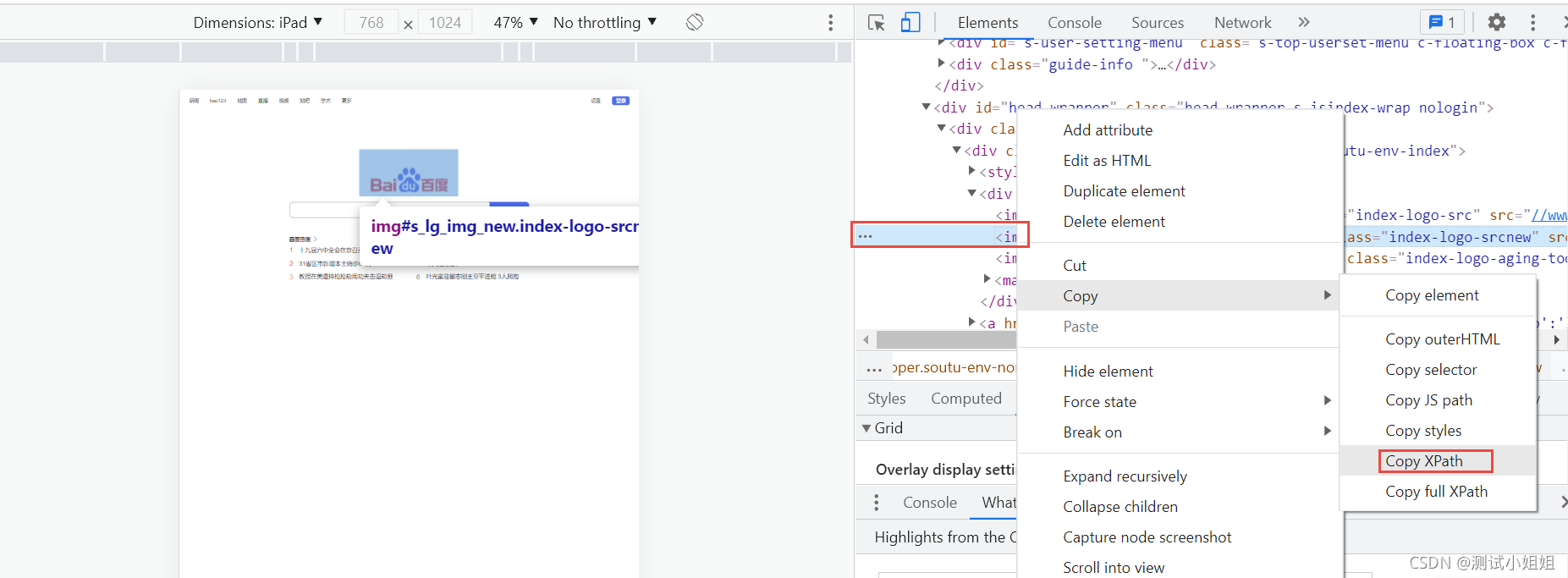Image resolution: width=1568 pixels, height=578 pixels.
Task: Expand the Break on submenu
Action: pos(1180,432)
